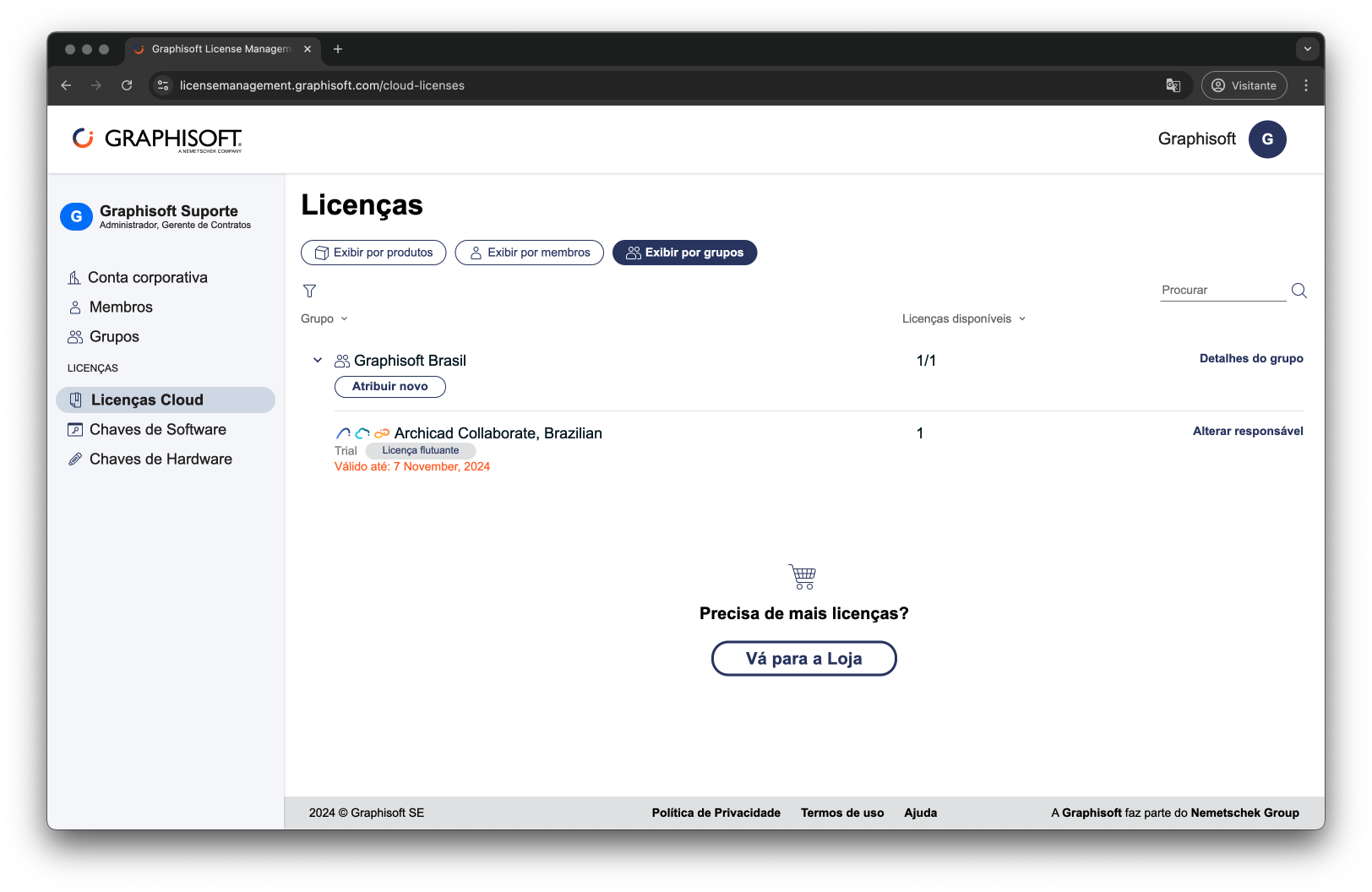Open the G user avatar menu
This screenshot has width=1372, height=892.
(1267, 139)
